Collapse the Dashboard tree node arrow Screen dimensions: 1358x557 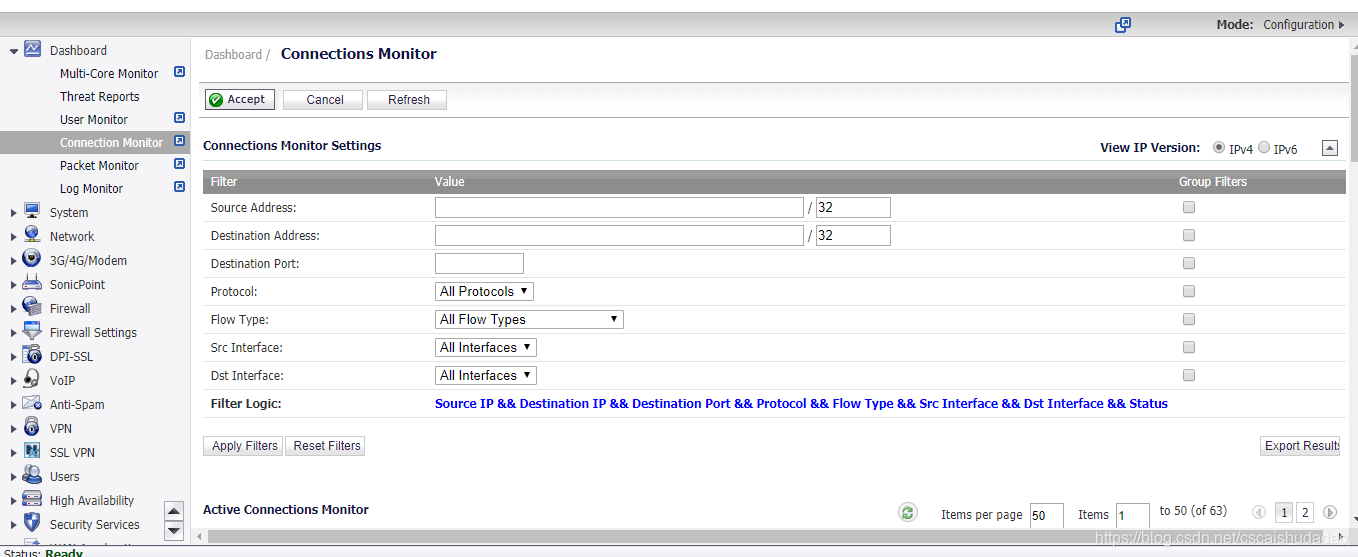pyautogui.click(x=14, y=50)
